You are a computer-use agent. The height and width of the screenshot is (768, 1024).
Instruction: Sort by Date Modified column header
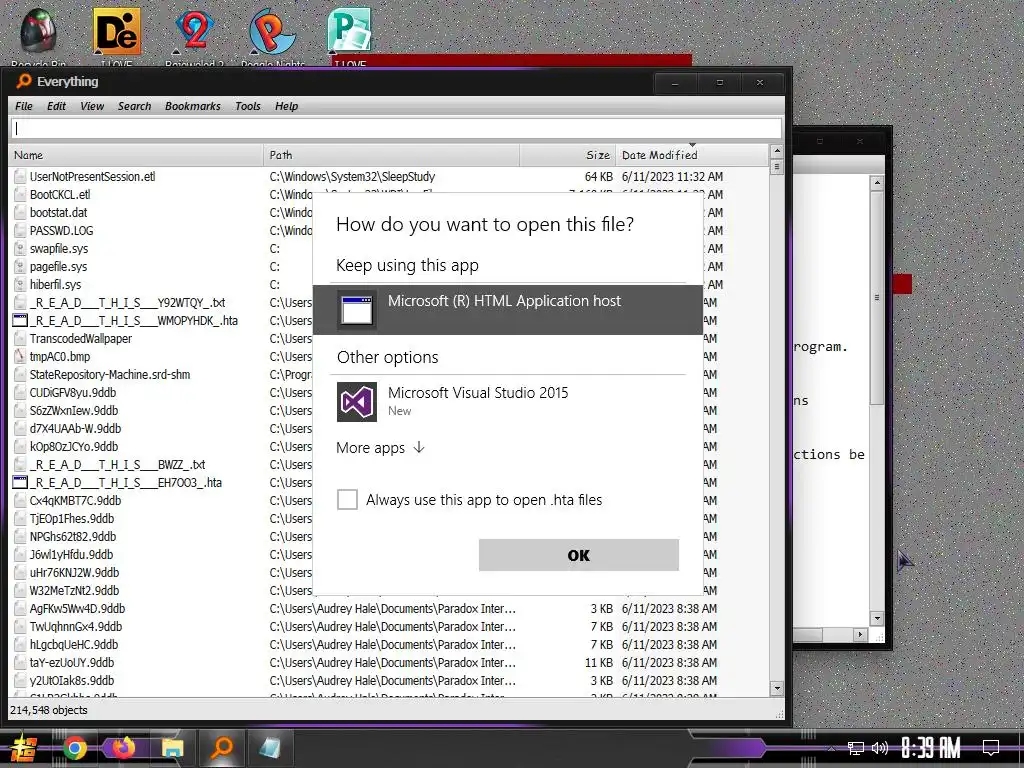(692, 155)
